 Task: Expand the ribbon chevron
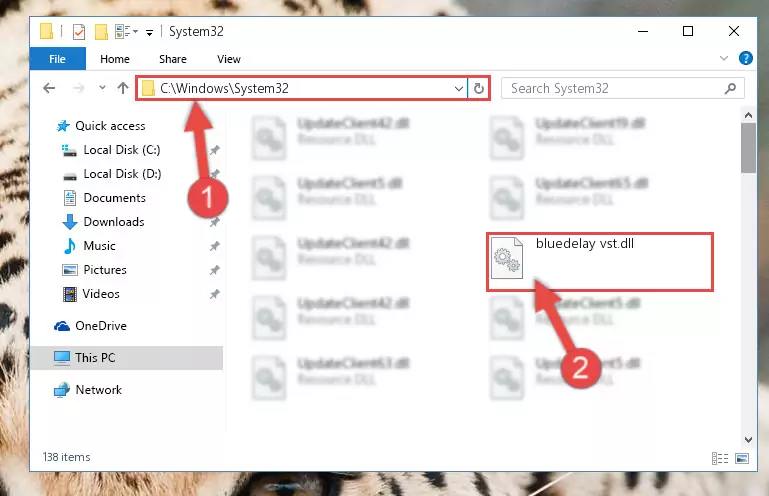[723, 58]
